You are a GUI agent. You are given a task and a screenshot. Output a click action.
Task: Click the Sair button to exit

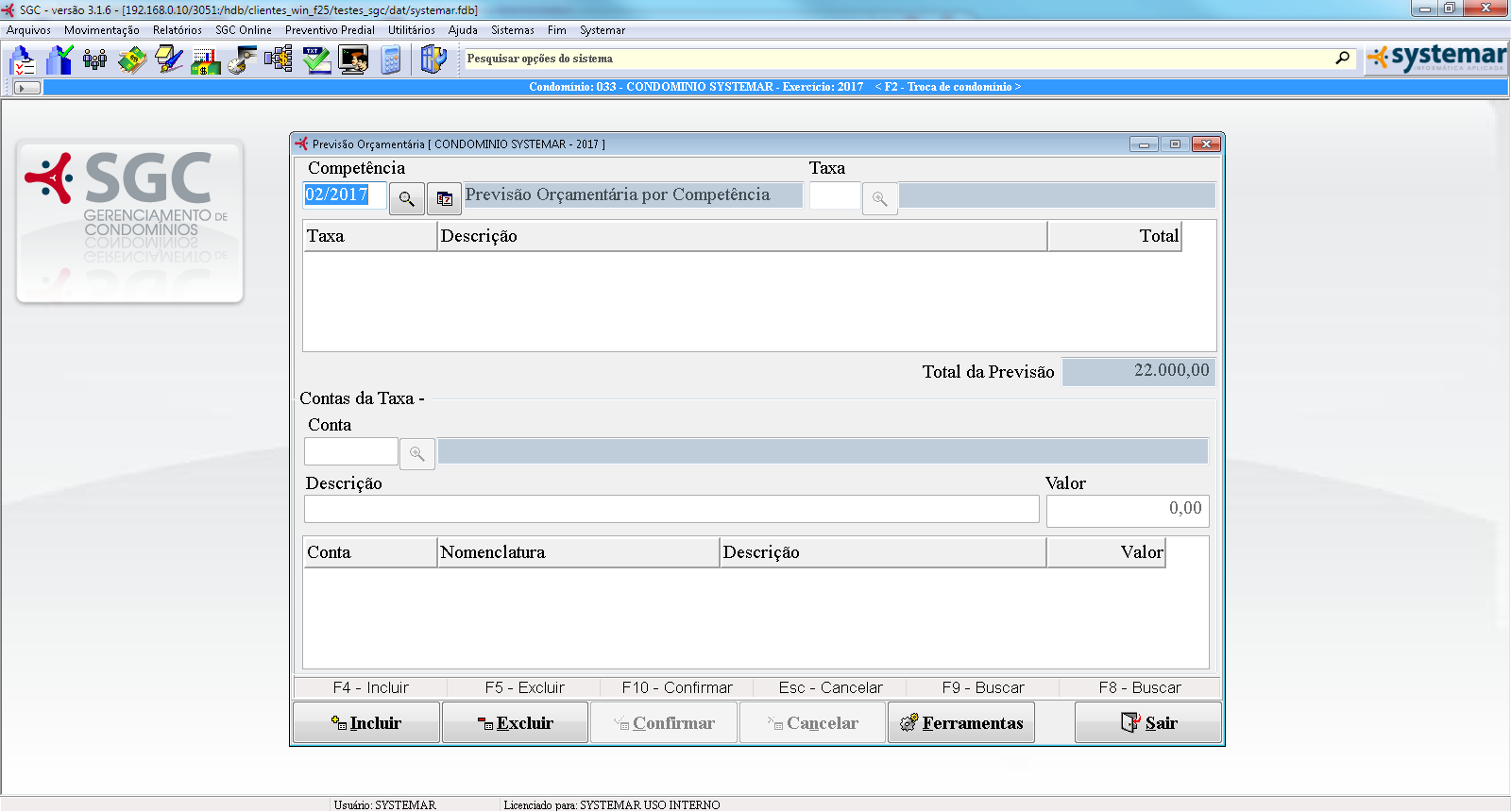(x=1148, y=723)
